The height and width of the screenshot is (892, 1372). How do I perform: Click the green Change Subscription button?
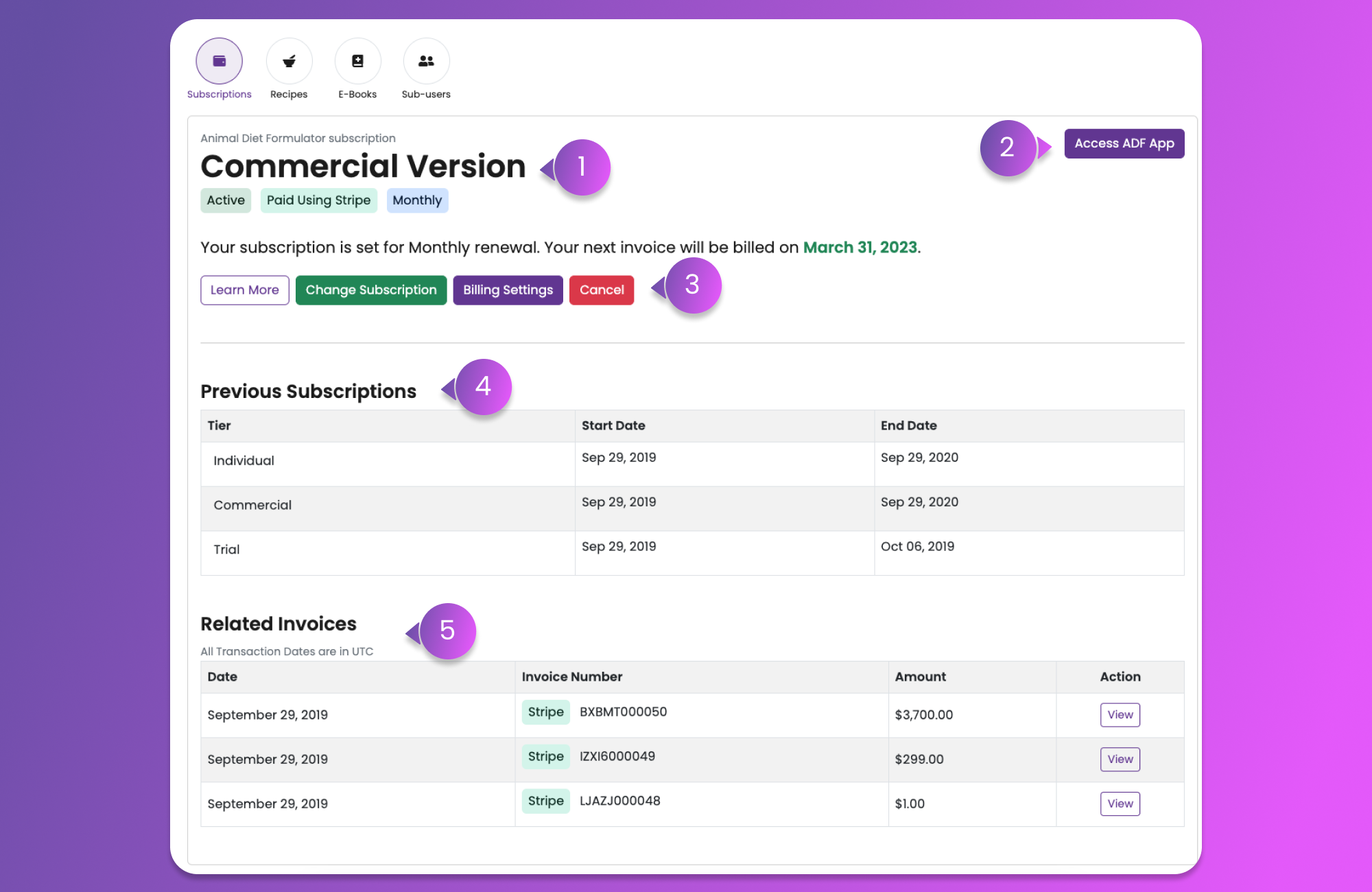[371, 290]
